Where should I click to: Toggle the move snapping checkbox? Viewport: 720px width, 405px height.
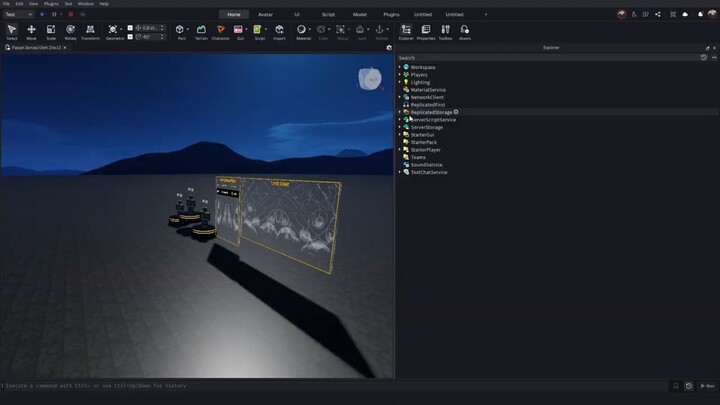pos(130,28)
